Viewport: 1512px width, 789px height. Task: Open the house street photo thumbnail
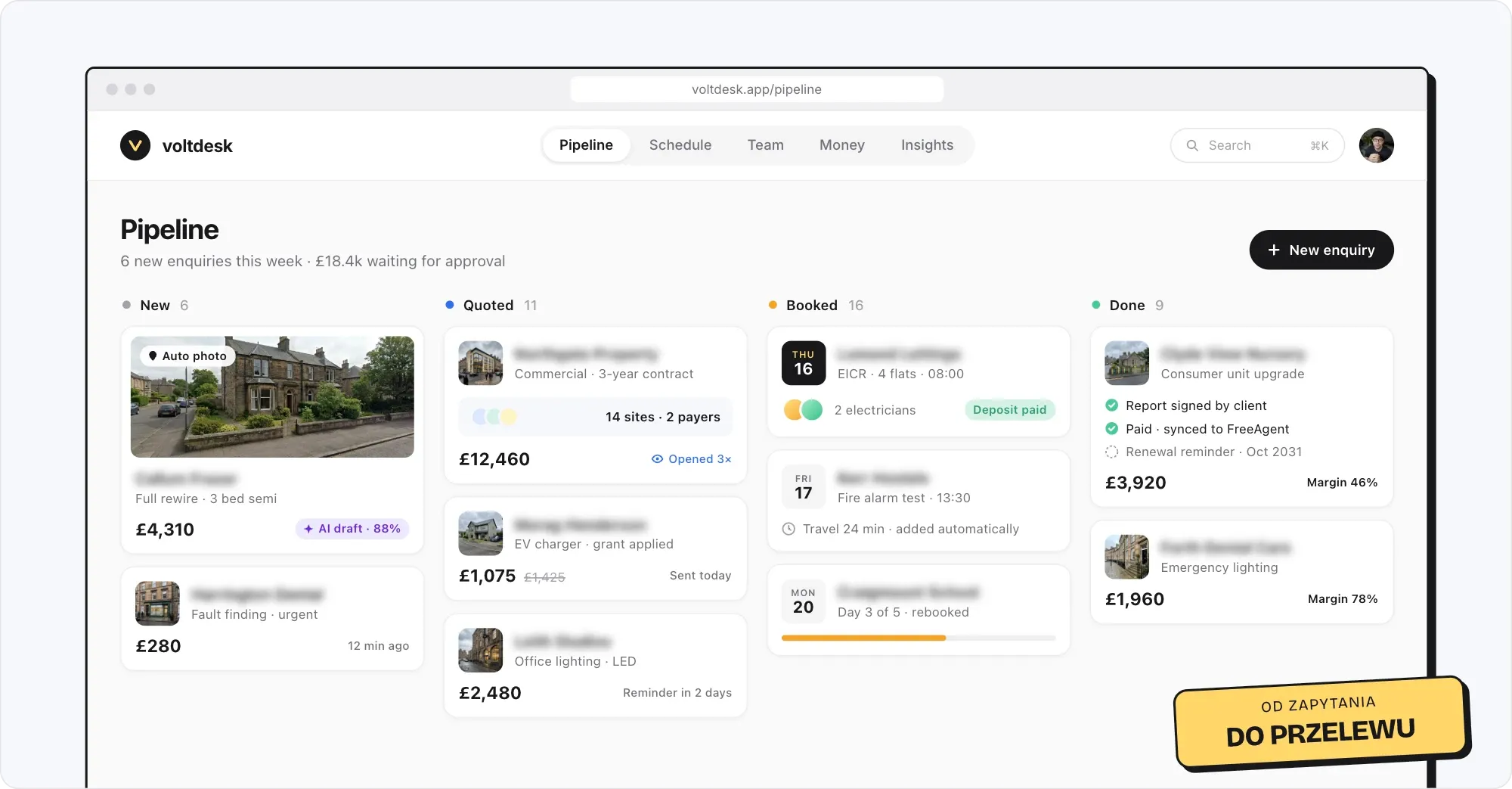272,397
